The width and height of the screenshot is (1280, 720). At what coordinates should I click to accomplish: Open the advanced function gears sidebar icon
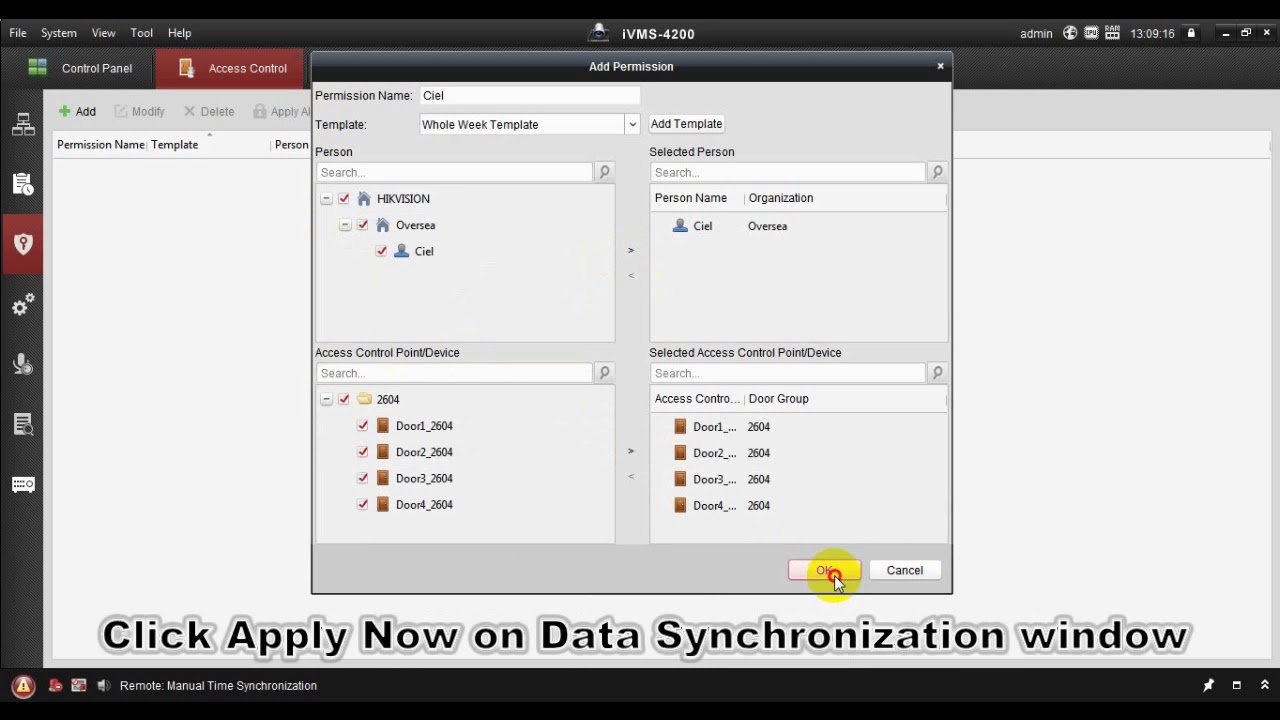coord(23,305)
